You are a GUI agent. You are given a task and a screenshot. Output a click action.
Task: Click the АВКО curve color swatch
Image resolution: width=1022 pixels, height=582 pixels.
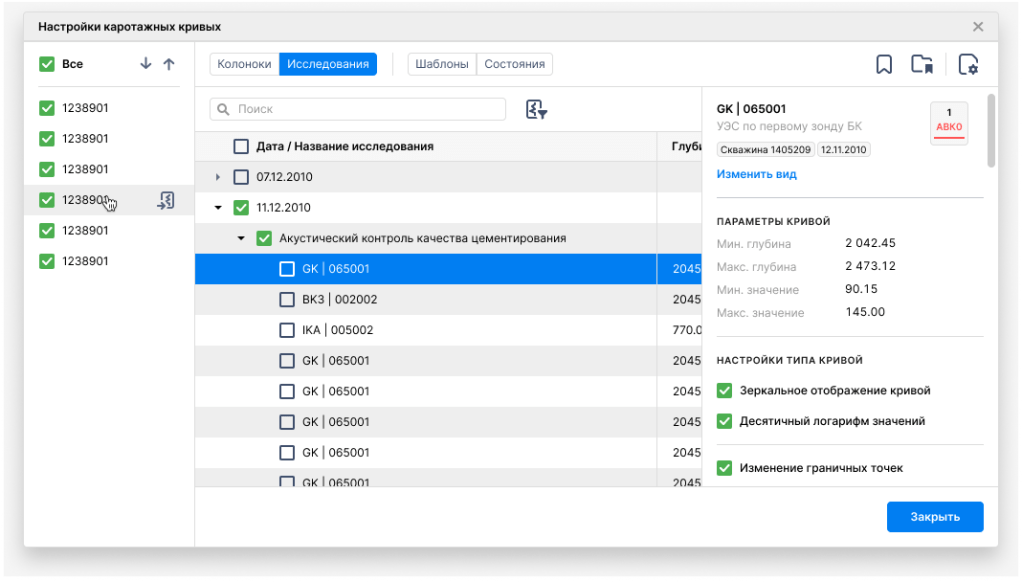[948, 123]
